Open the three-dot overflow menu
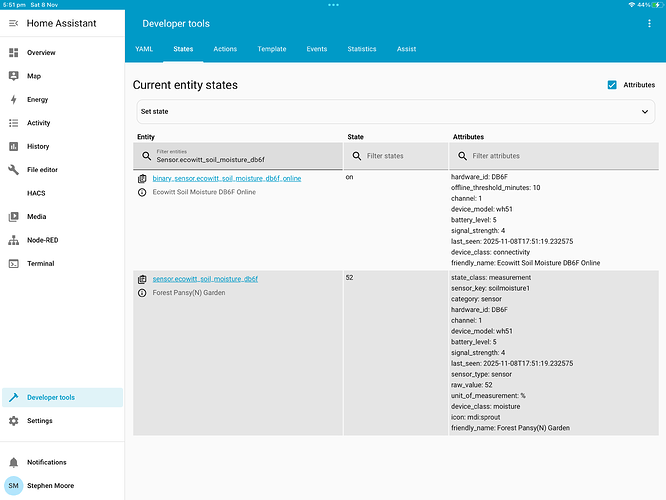The image size is (666, 500). tap(649, 23)
